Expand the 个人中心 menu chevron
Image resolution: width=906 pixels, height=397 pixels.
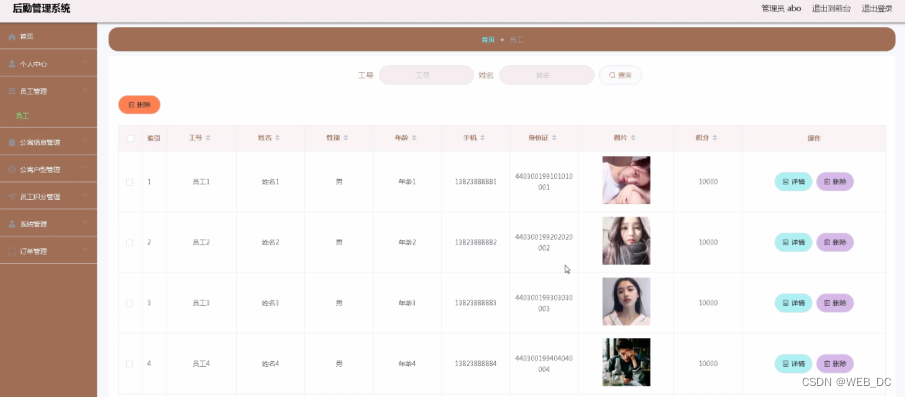coord(85,62)
